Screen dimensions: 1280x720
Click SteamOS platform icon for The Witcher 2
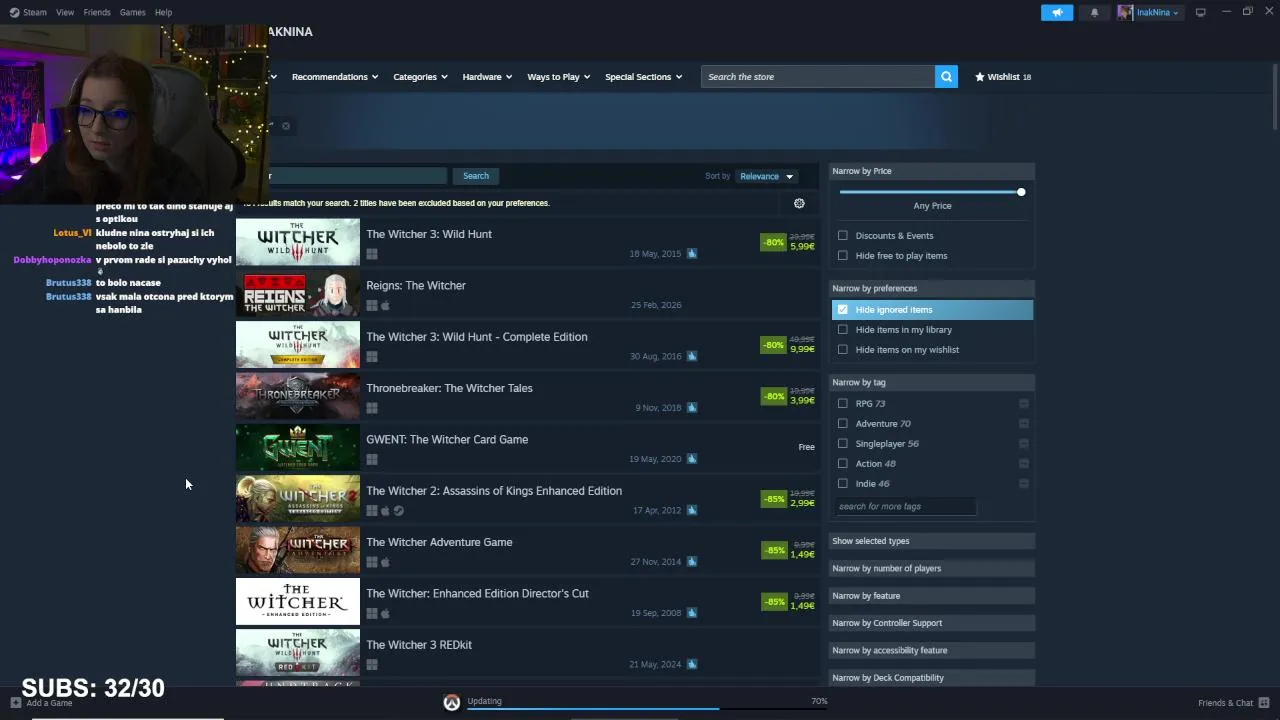click(398, 511)
